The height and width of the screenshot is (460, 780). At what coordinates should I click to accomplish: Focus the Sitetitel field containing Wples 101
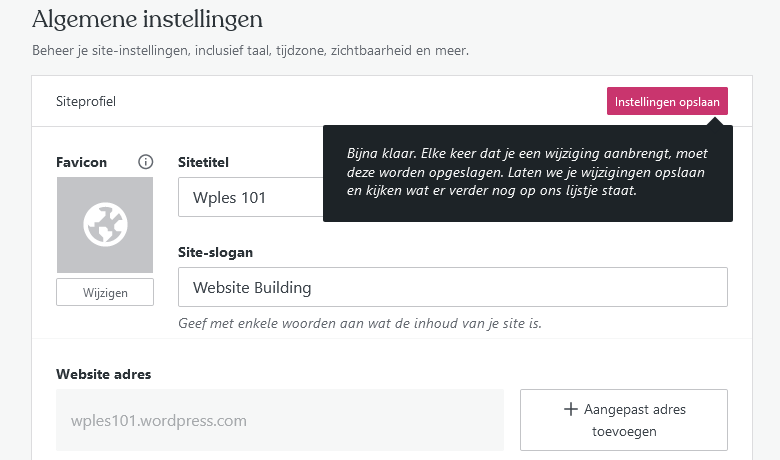251,197
